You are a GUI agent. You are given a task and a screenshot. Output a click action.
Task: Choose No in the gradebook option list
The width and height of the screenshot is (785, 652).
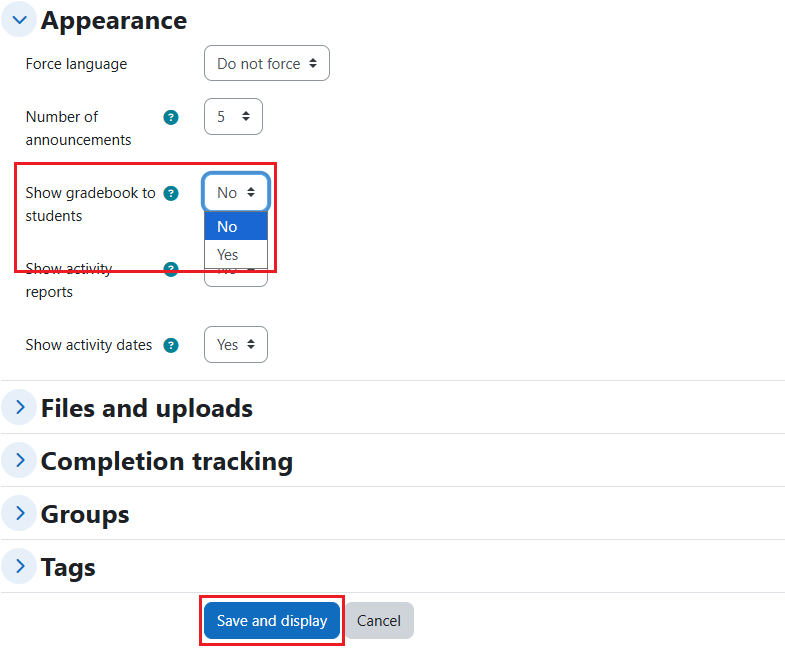coord(236,226)
